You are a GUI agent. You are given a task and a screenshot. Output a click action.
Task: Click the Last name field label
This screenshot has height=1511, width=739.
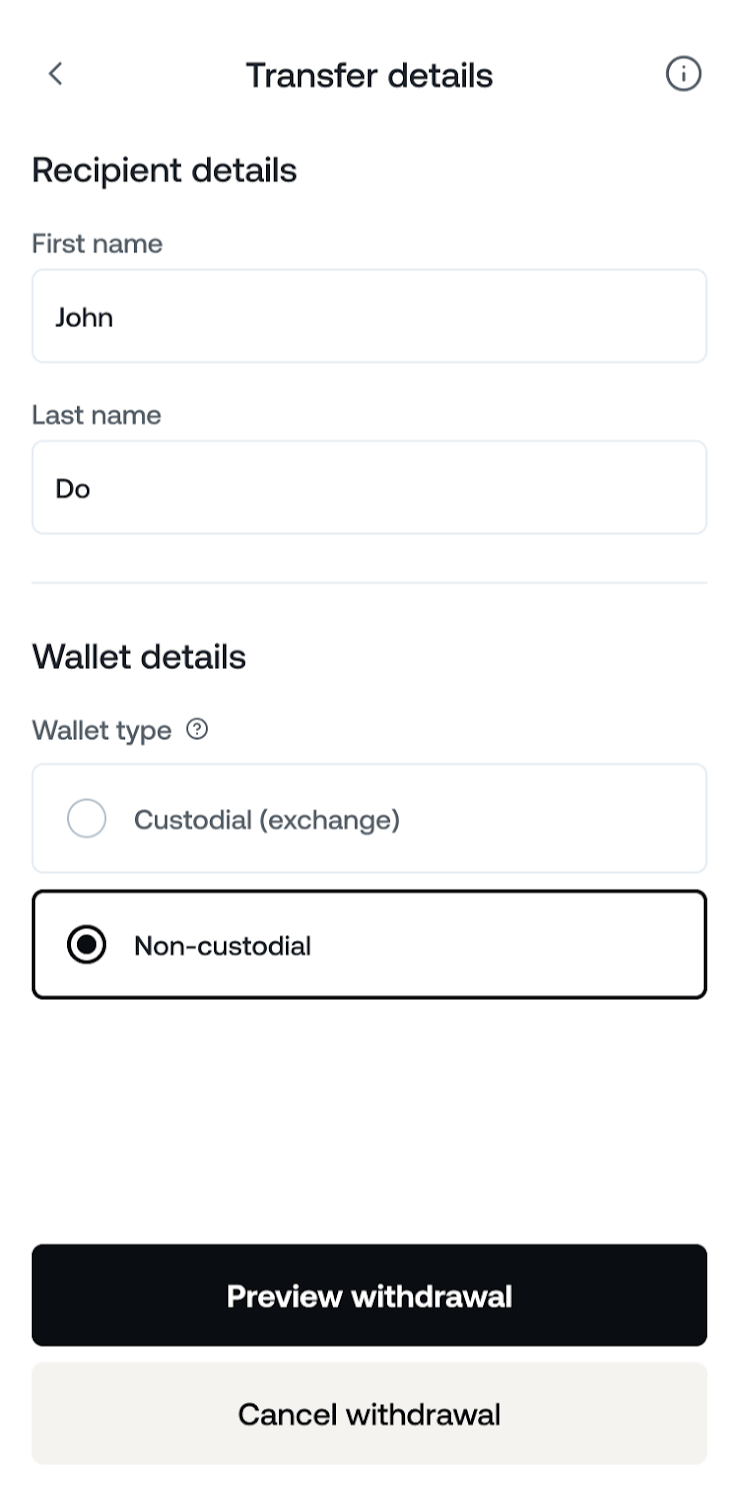tap(96, 415)
